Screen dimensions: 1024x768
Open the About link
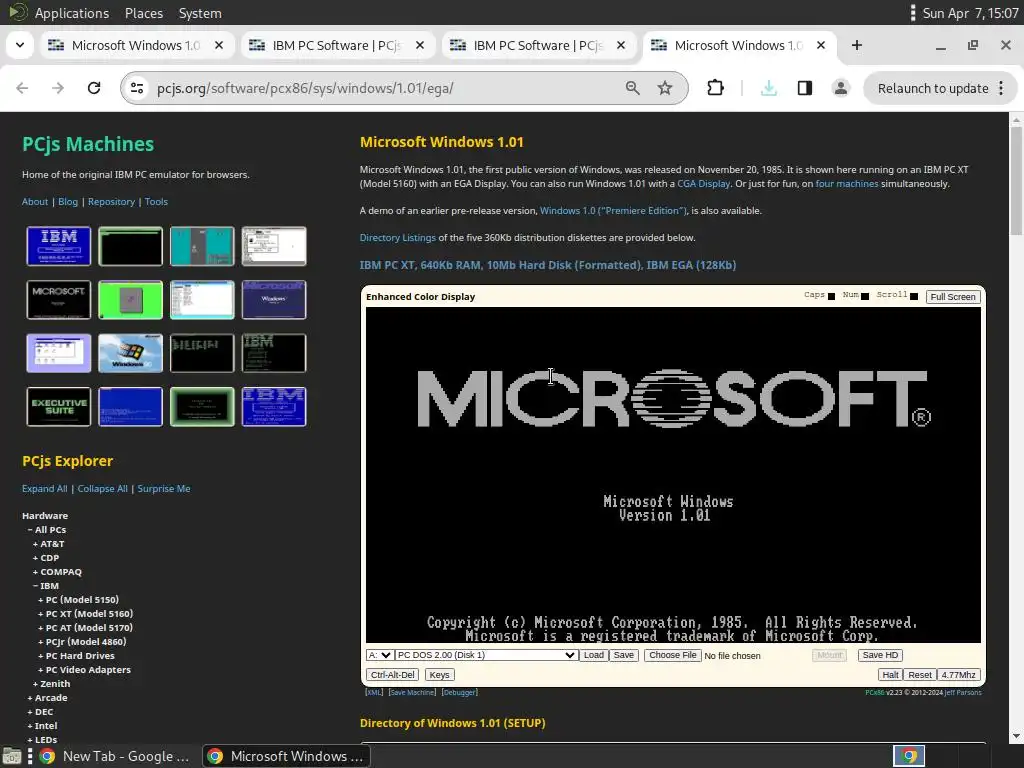coord(35,202)
